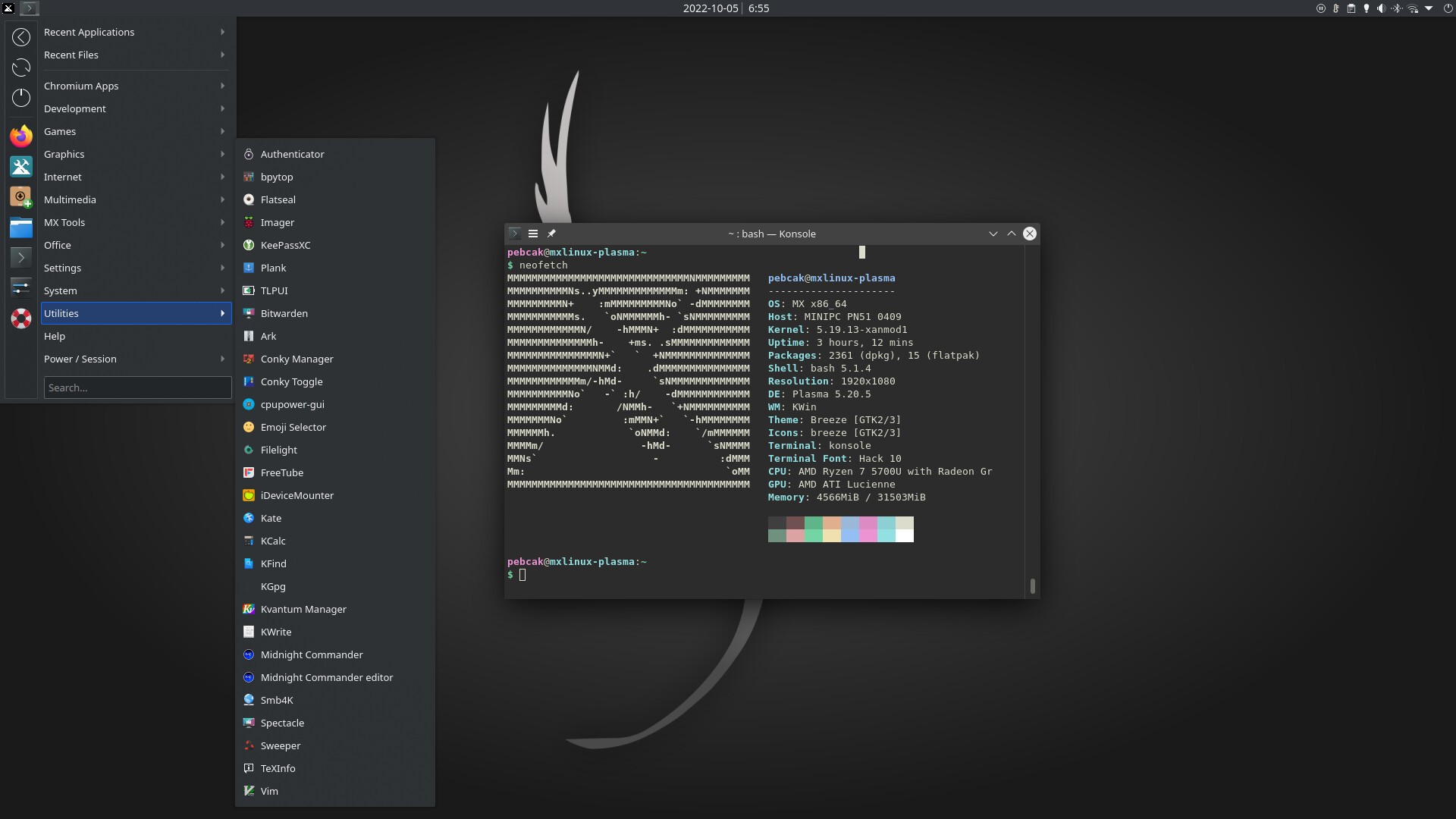Open Conky Manager
This screenshot has height=819, width=1456.
(335, 359)
